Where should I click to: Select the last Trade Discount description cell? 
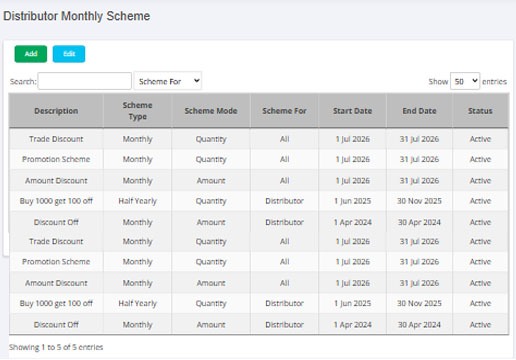56,241
